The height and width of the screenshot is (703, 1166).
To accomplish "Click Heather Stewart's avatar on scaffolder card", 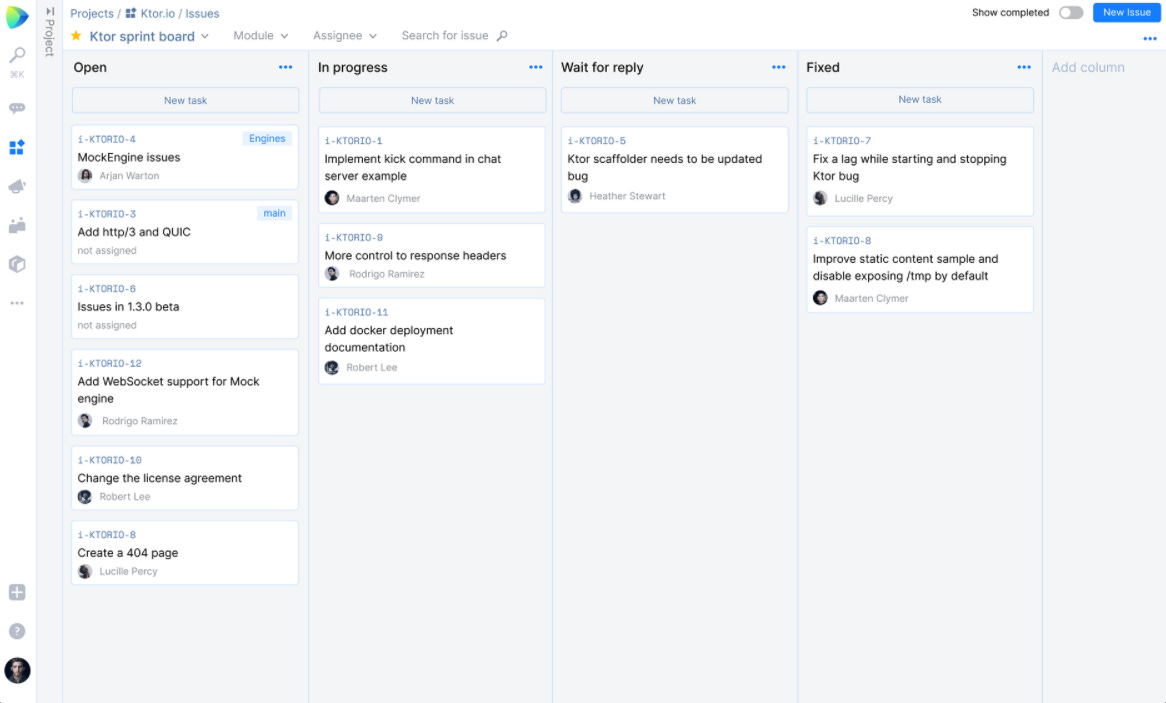I will 575,196.
